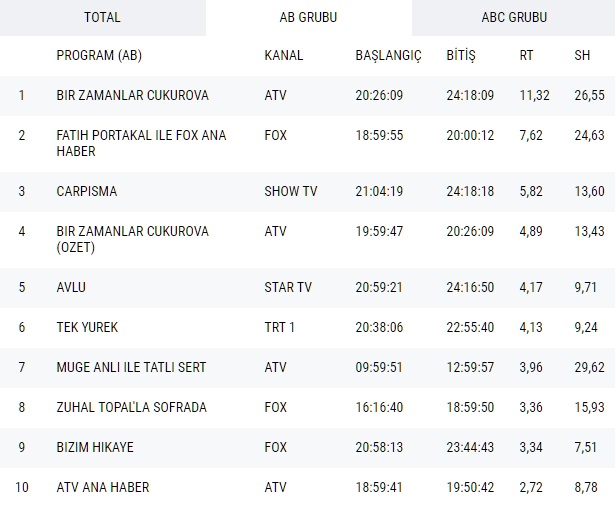
Task: Click the BİTİŞ column header
Action: [x=461, y=54]
